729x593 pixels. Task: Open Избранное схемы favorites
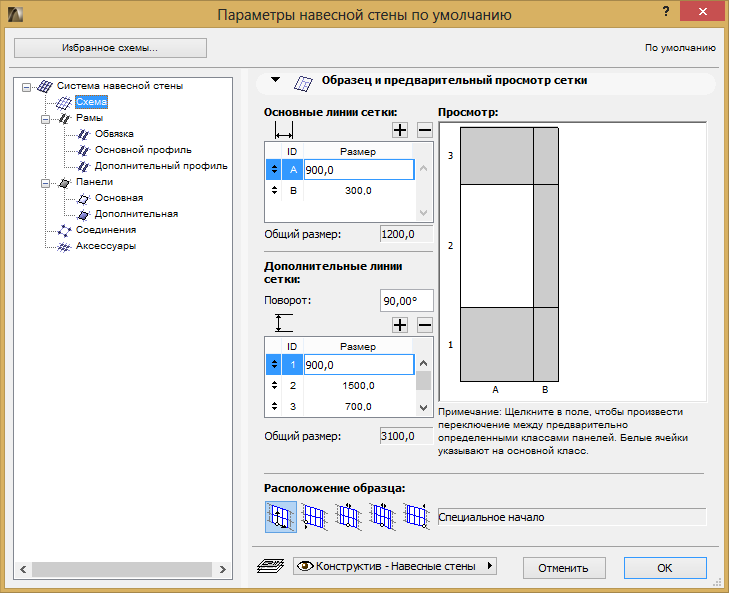point(110,48)
